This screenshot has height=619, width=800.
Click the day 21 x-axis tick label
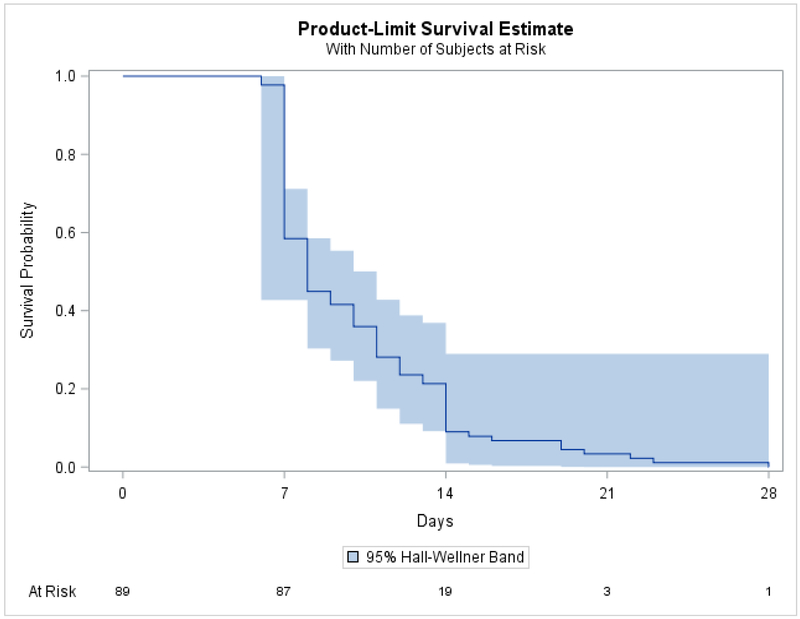[x=607, y=493]
